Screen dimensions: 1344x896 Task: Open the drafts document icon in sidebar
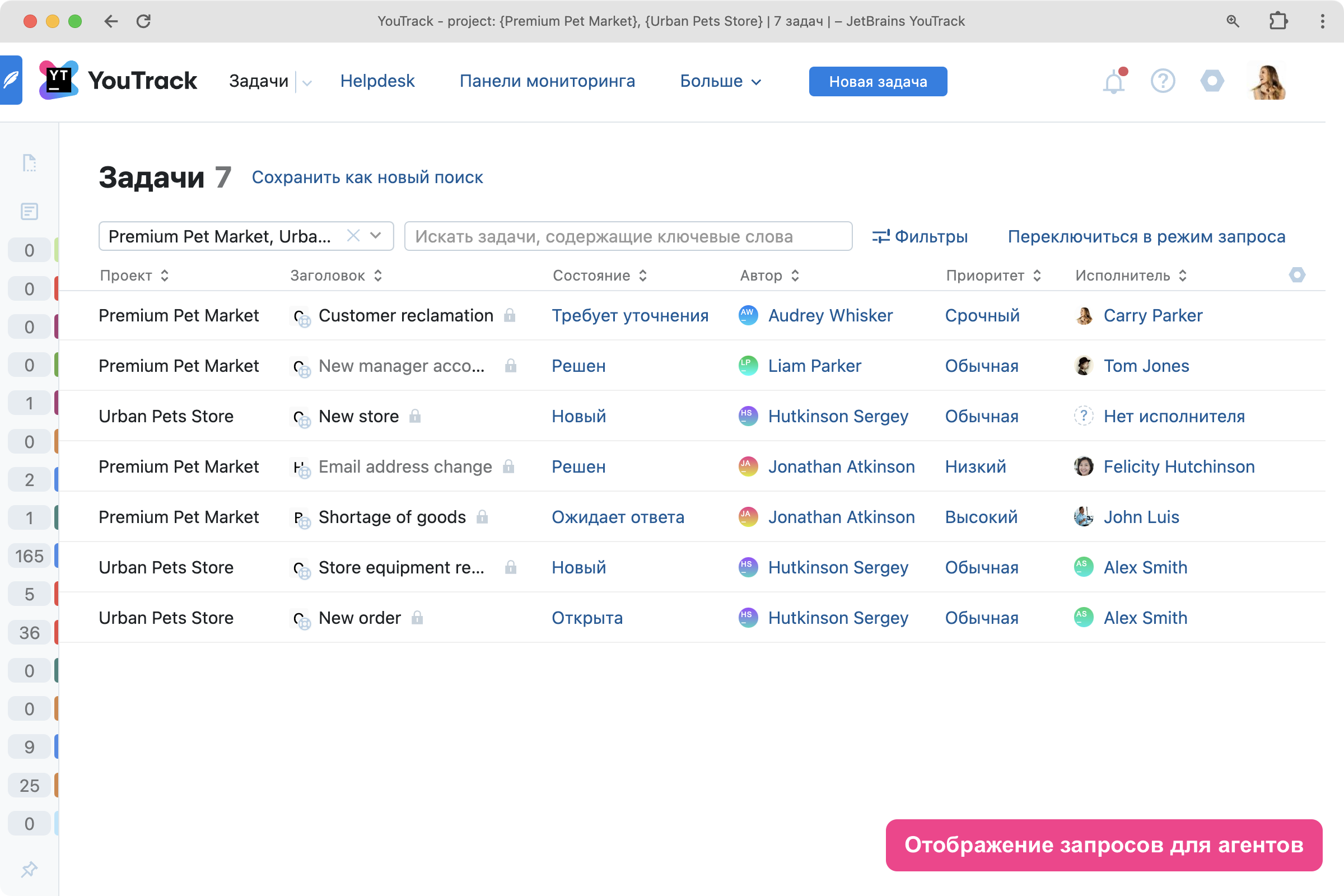(x=29, y=164)
